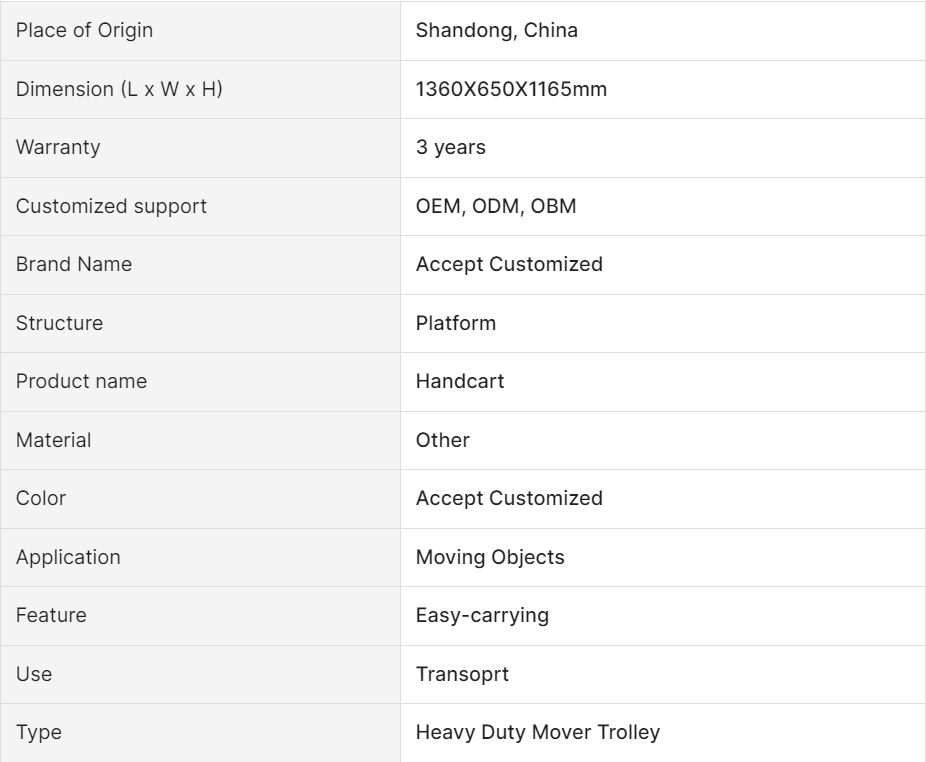This screenshot has height=762, width=926.
Task: Click the Material label cell
Action: [x=53, y=440]
